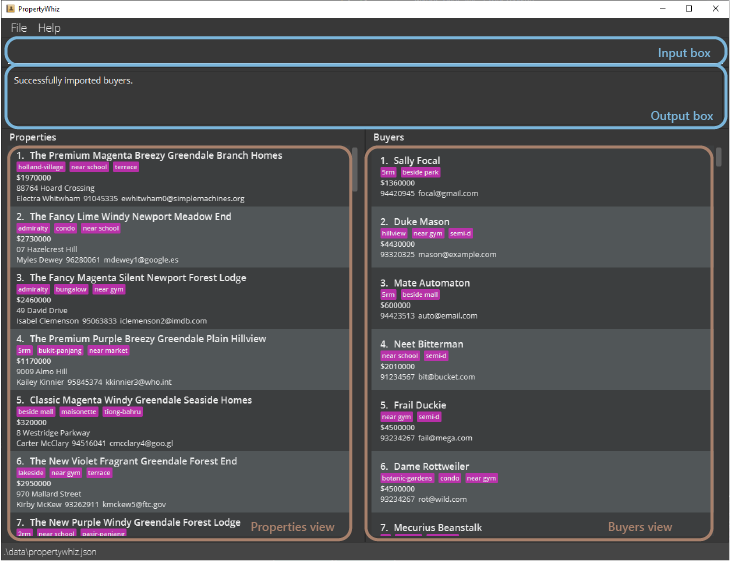The height and width of the screenshot is (561, 730).
Task: Click the command input box
Action: [365, 51]
